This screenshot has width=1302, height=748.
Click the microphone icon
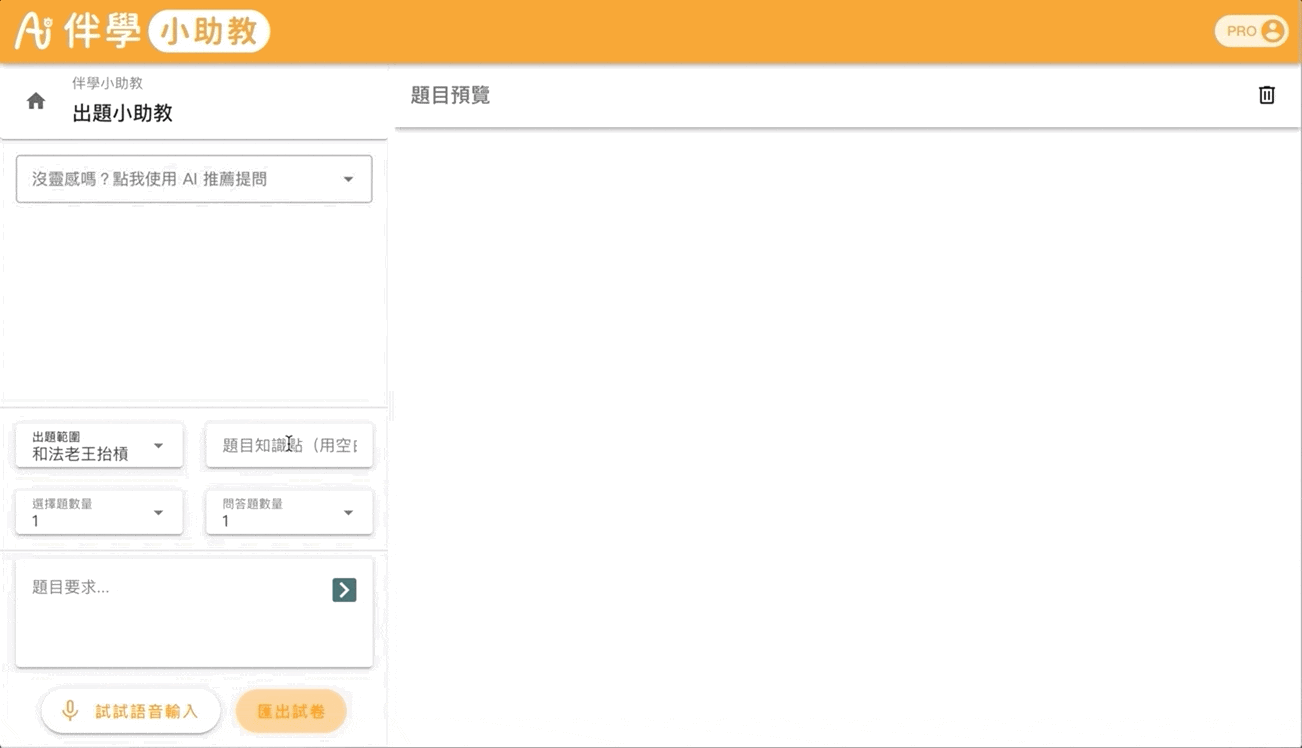pos(70,711)
